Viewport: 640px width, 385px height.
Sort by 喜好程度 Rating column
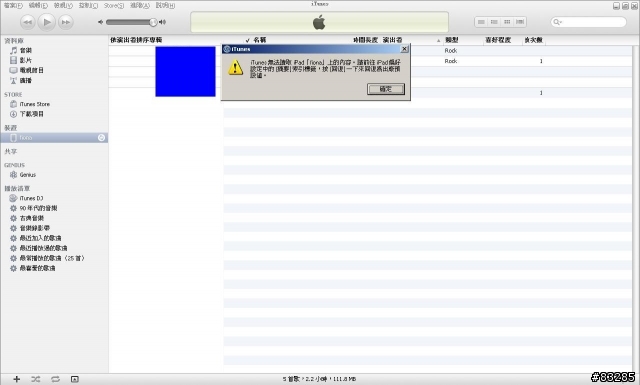pos(498,40)
